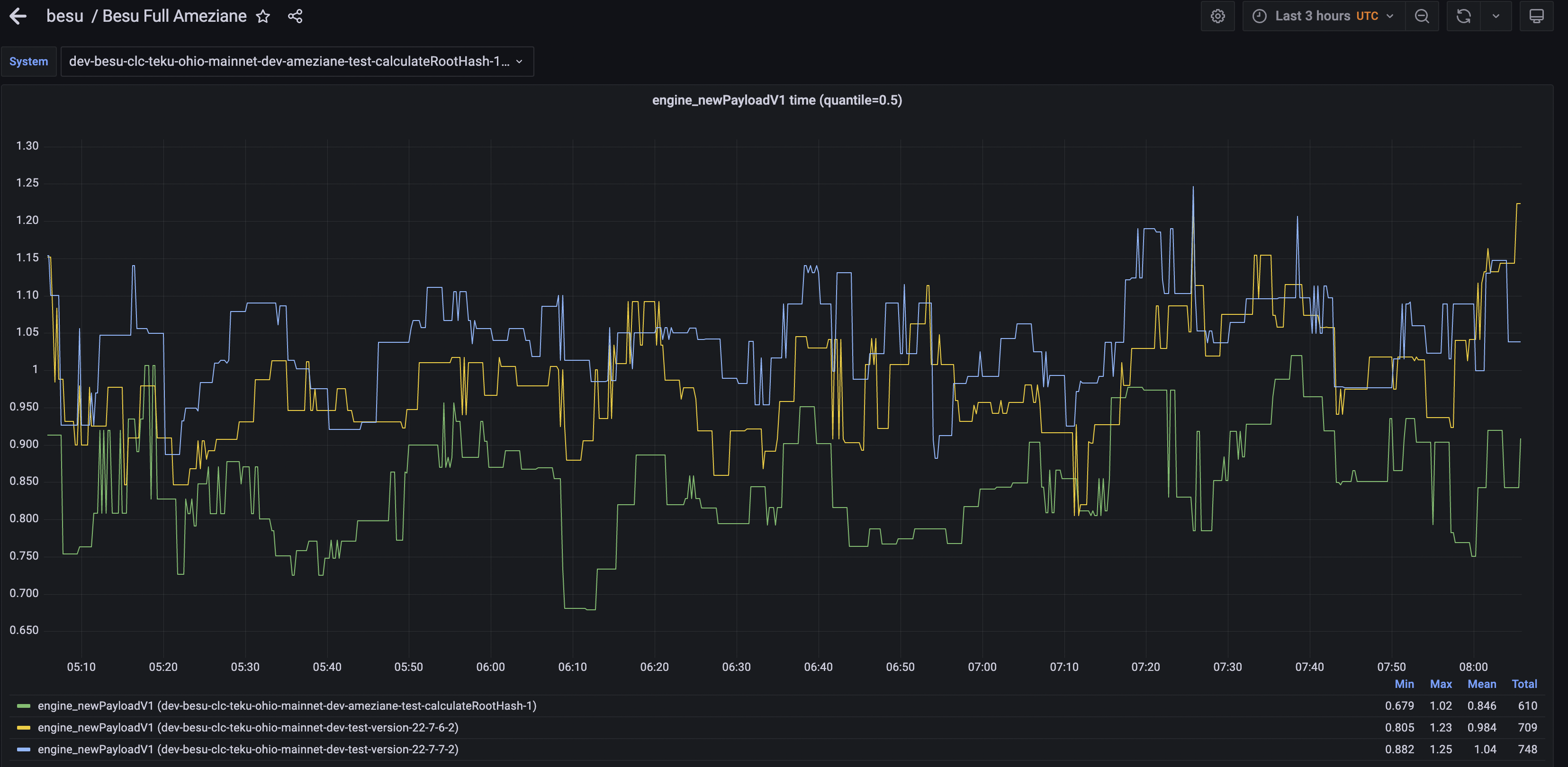Click the besu folder breadcrumb link

[x=64, y=17]
